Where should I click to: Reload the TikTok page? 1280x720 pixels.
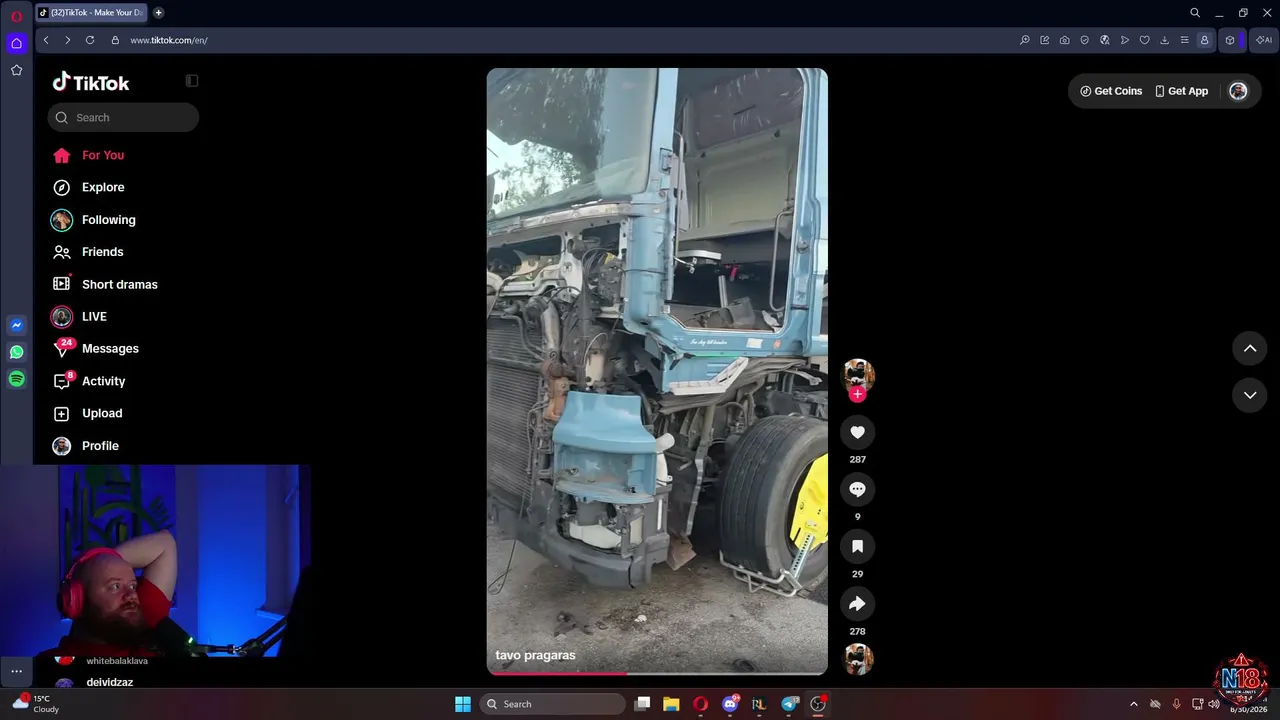coord(90,40)
